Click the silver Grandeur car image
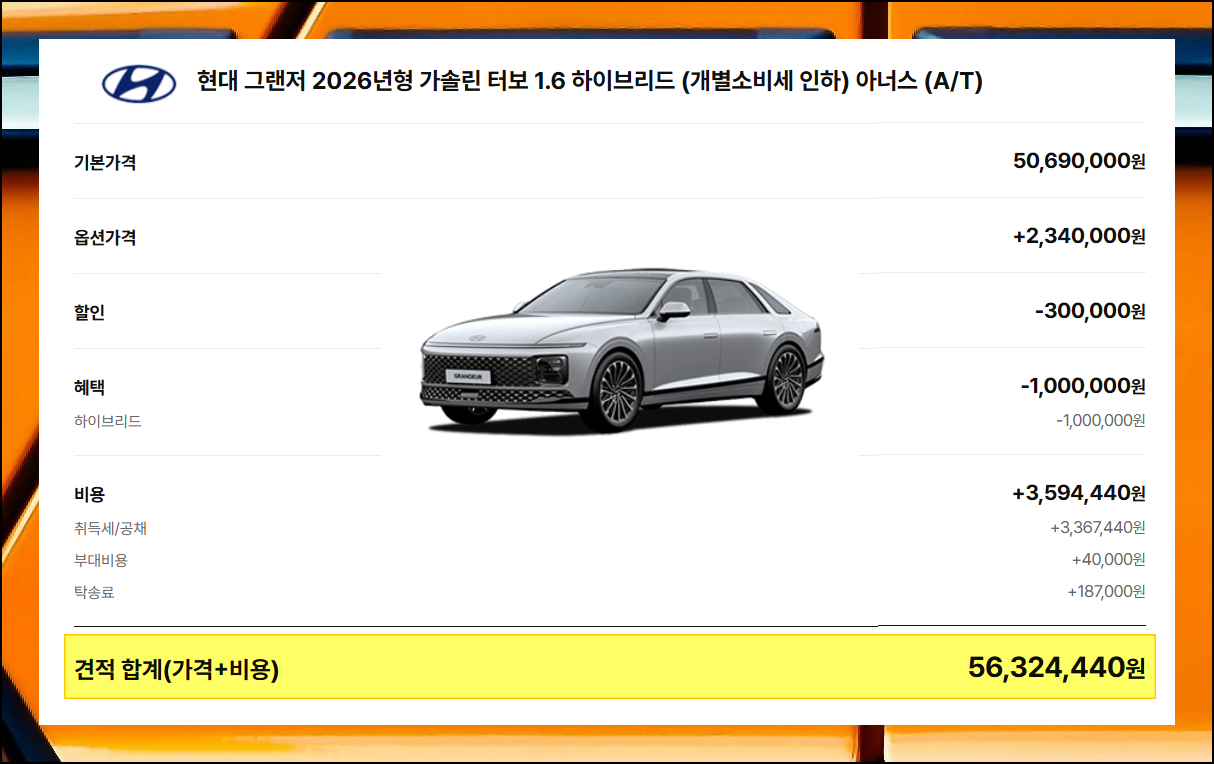 pos(621,350)
